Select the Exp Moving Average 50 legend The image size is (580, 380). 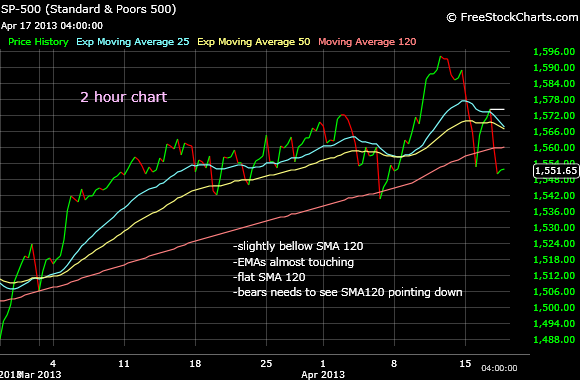254,42
